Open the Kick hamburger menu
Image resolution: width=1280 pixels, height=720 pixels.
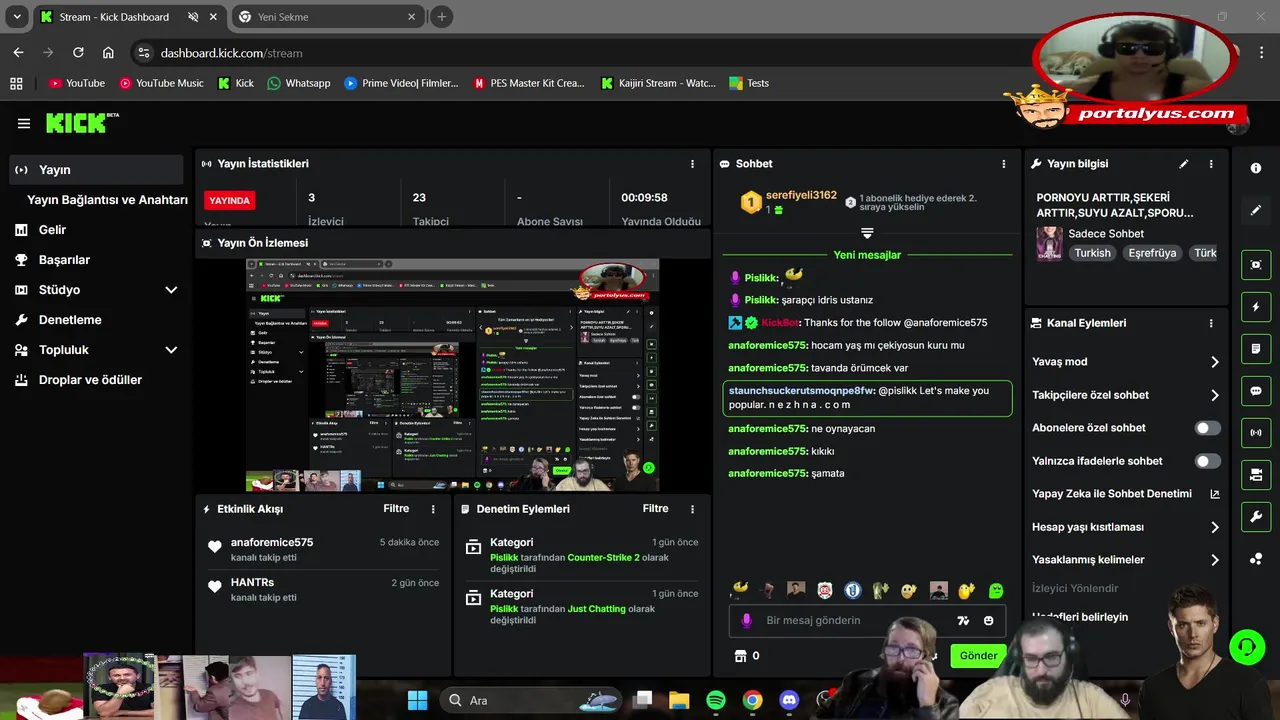(x=24, y=123)
